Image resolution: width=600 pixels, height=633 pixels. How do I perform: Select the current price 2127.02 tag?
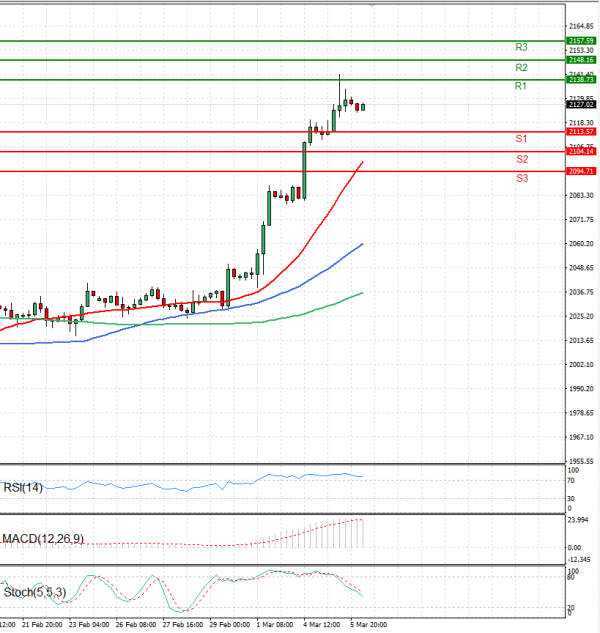[581, 105]
